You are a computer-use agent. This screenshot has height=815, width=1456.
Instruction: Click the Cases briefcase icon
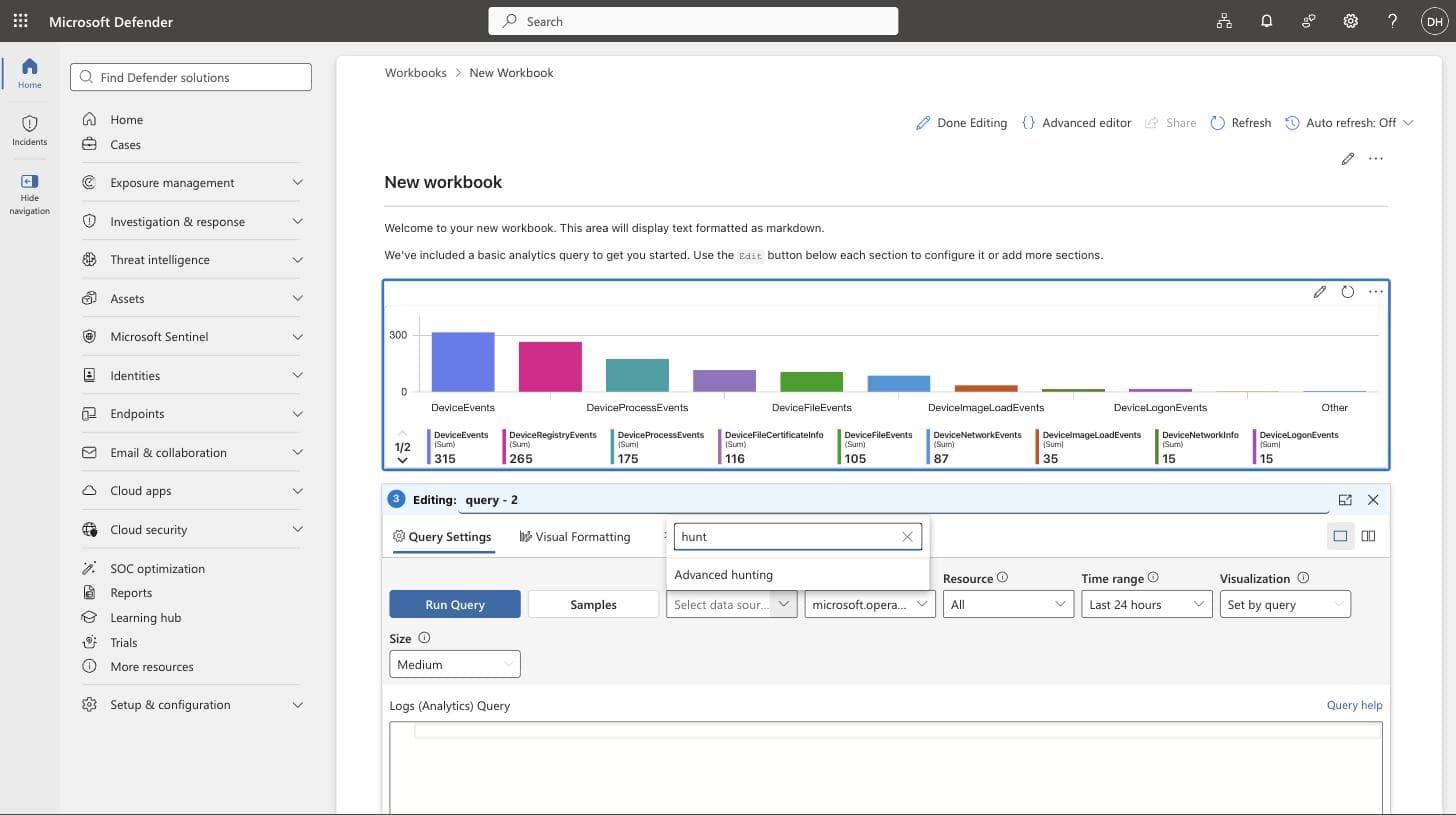coord(89,144)
